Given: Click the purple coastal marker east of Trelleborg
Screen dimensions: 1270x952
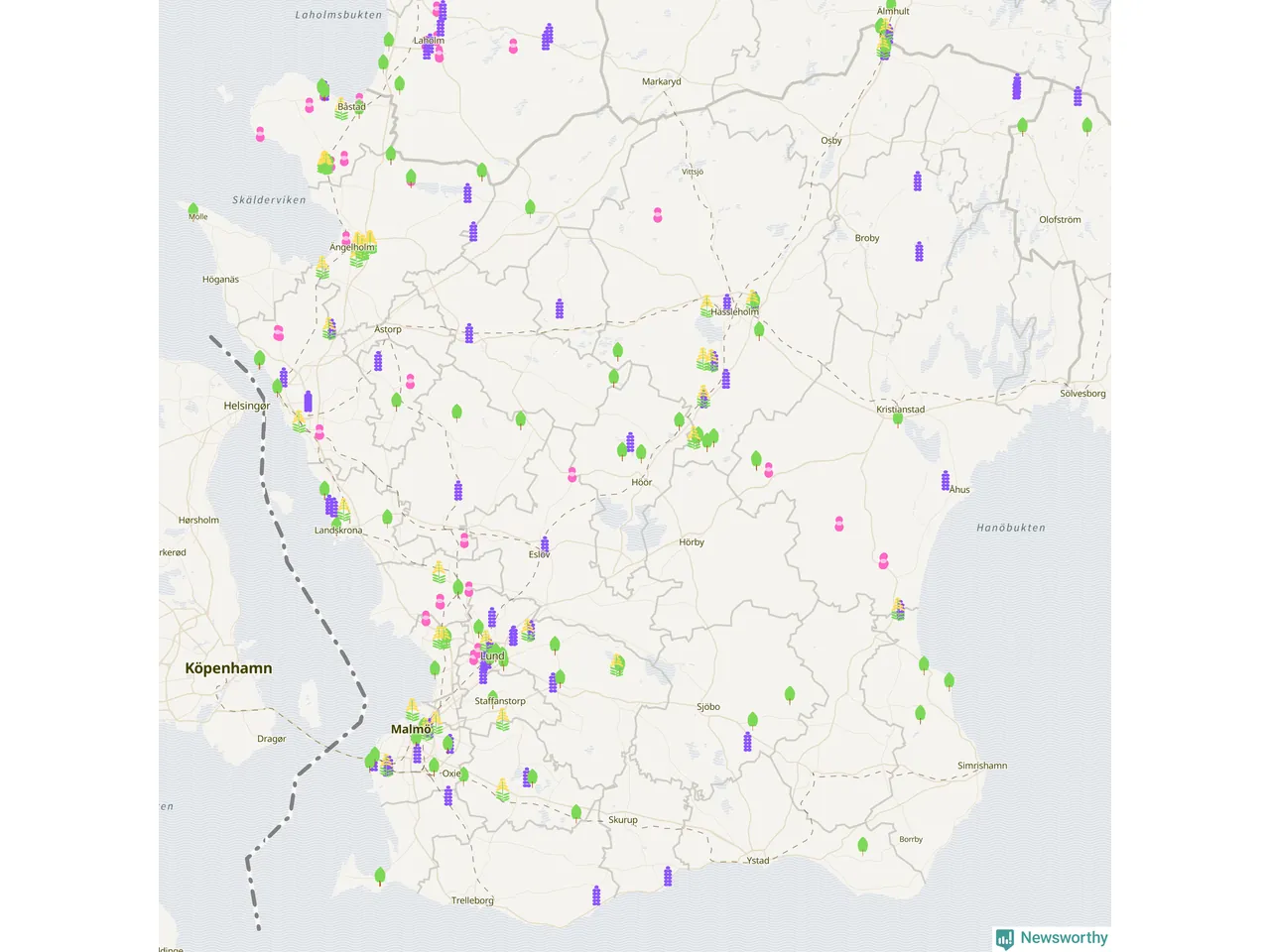Looking at the screenshot, I should pyautogui.click(x=596, y=895).
